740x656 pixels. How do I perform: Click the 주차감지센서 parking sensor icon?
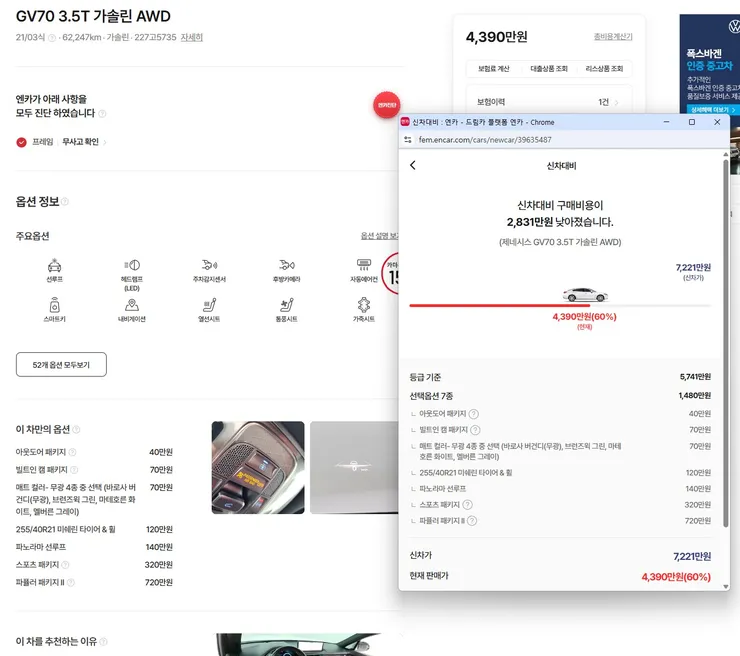pyautogui.click(x=209, y=265)
